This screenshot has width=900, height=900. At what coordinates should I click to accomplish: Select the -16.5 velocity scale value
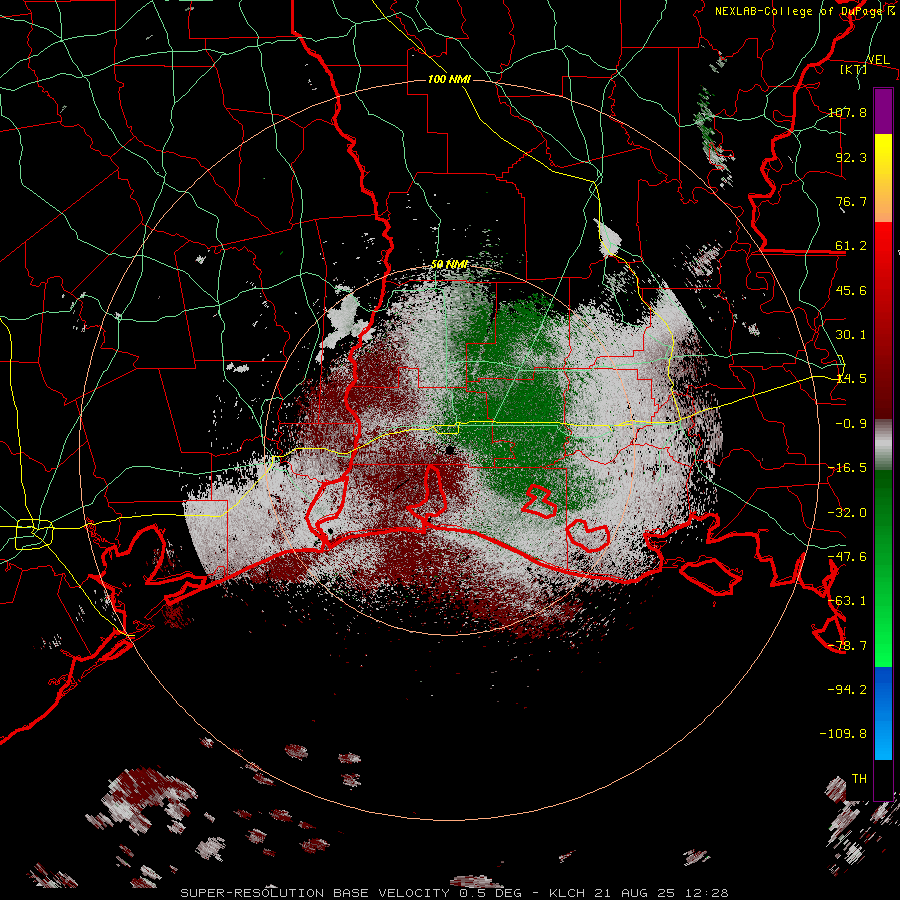pyautogui.click(x=847, y=468)
